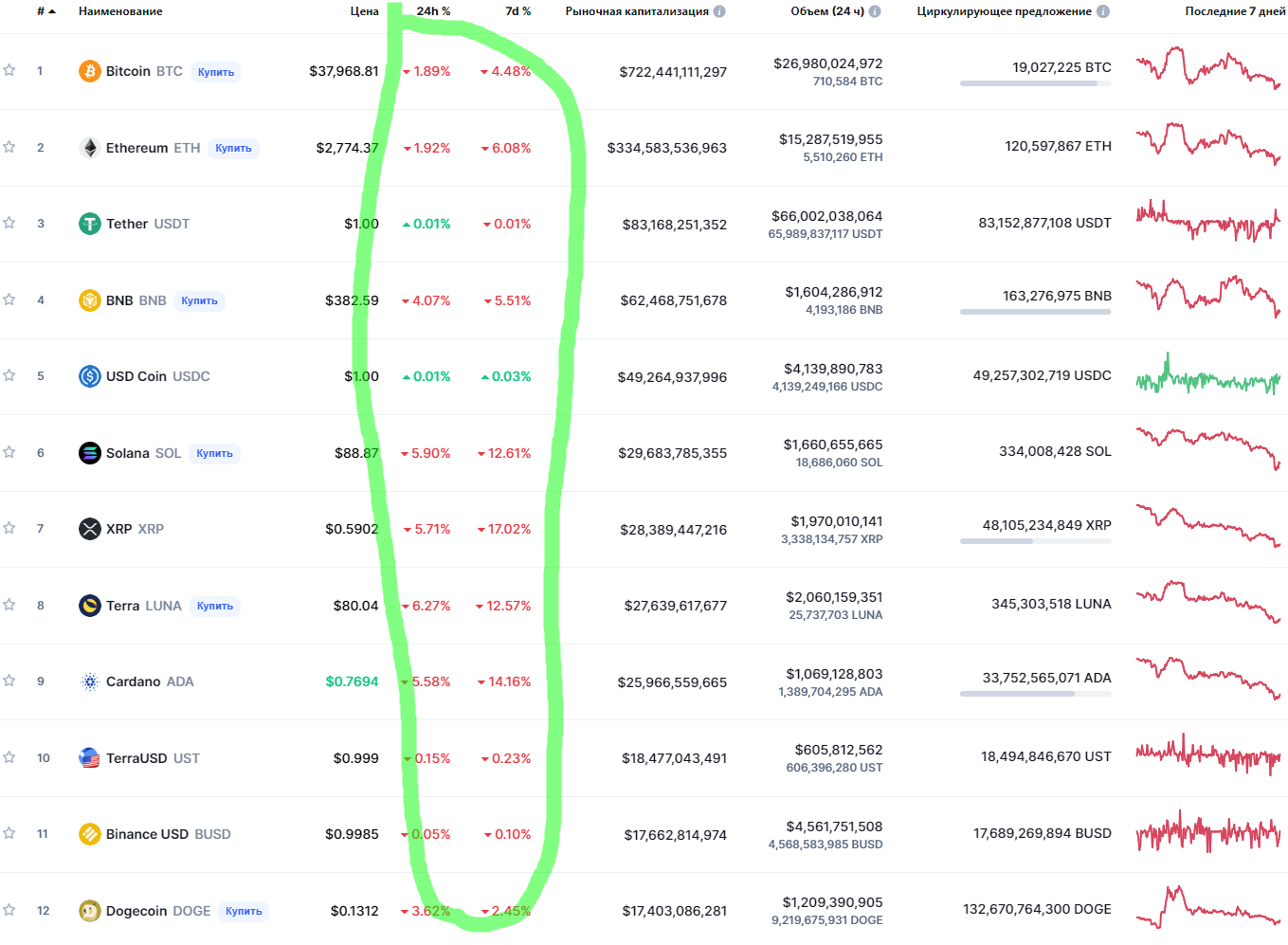1288x945 pixels.
Task: Click Bitcoin's circulating supply progress bar
Action: coord(1035,83)
